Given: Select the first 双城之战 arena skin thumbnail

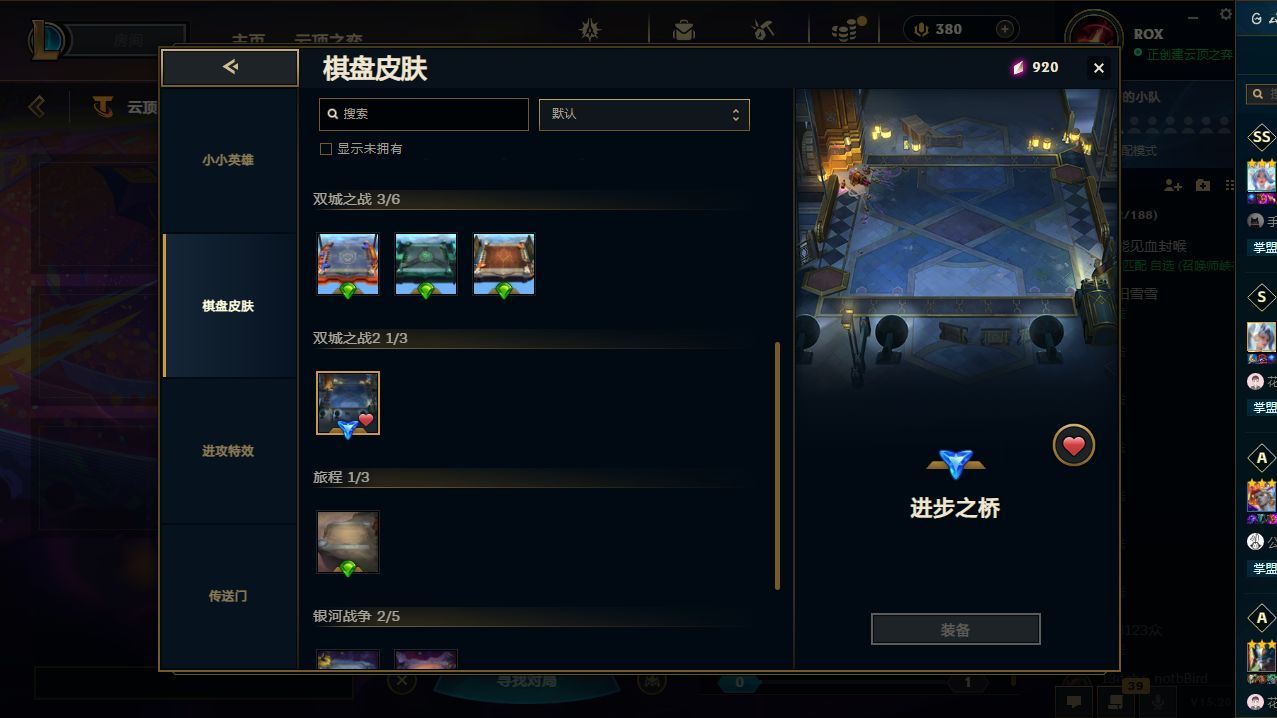Looking at the screenshot, I should [x=348, y=264].
